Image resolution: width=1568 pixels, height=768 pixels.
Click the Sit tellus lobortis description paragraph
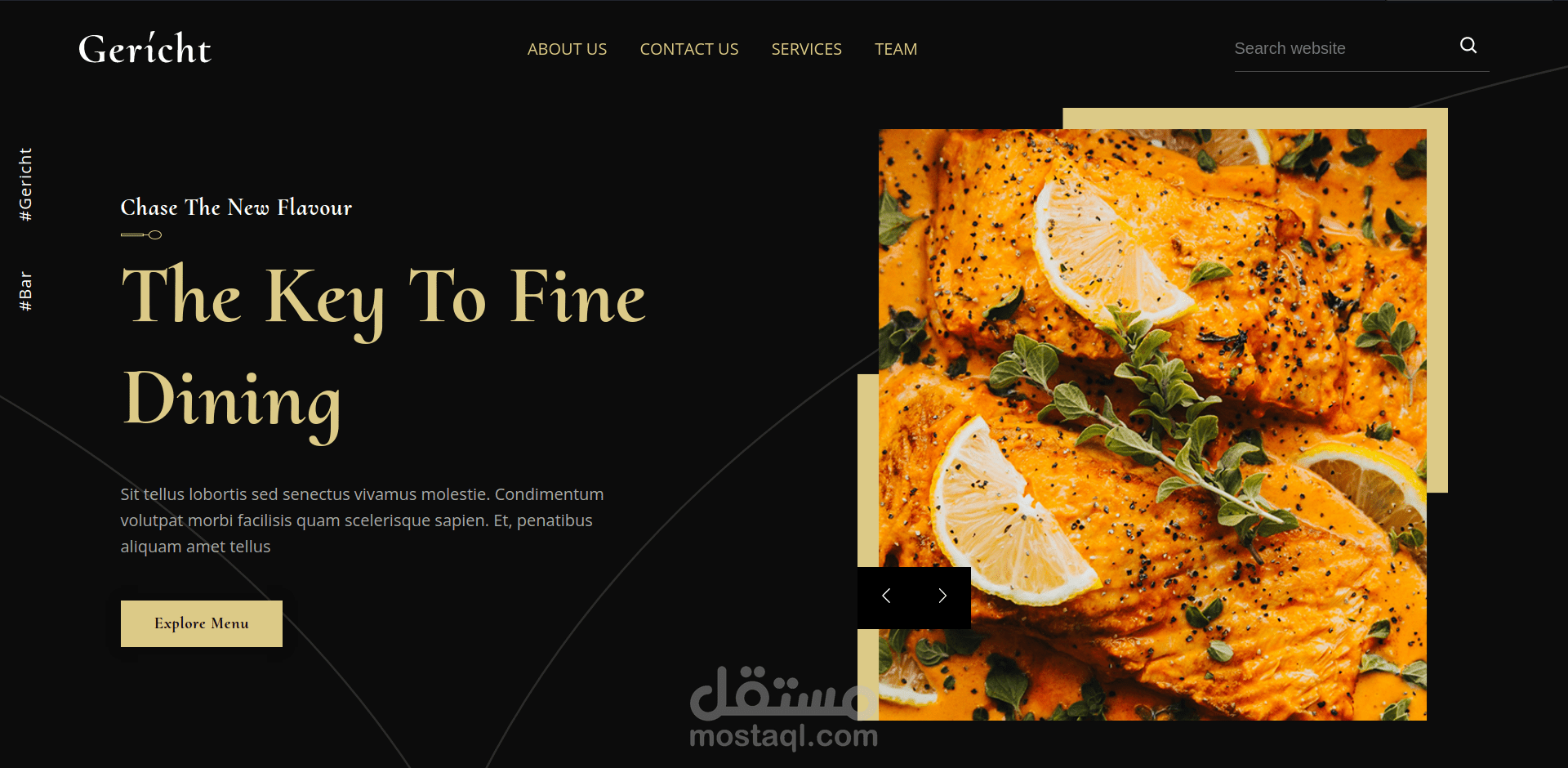[362, 520]
